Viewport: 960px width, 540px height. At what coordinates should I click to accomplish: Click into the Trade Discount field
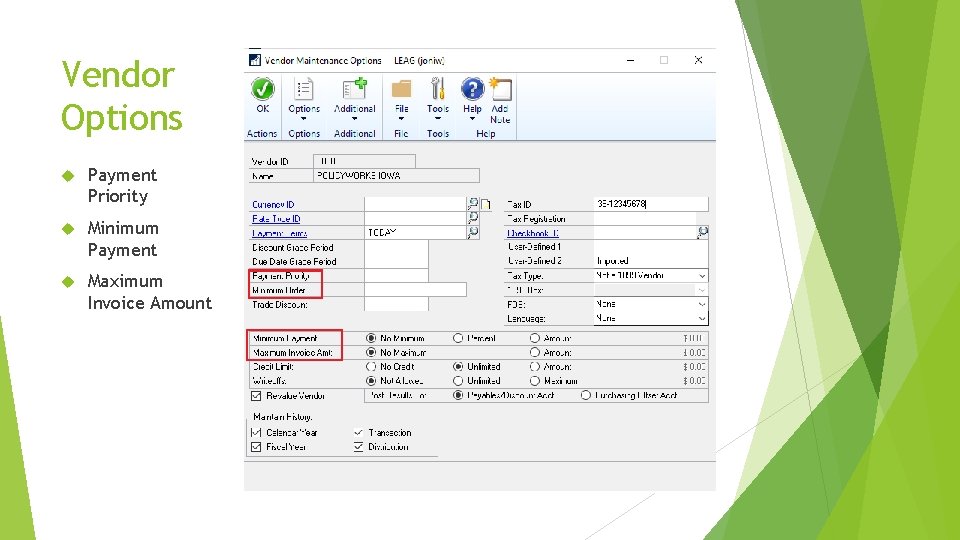(x=396, y=304)
